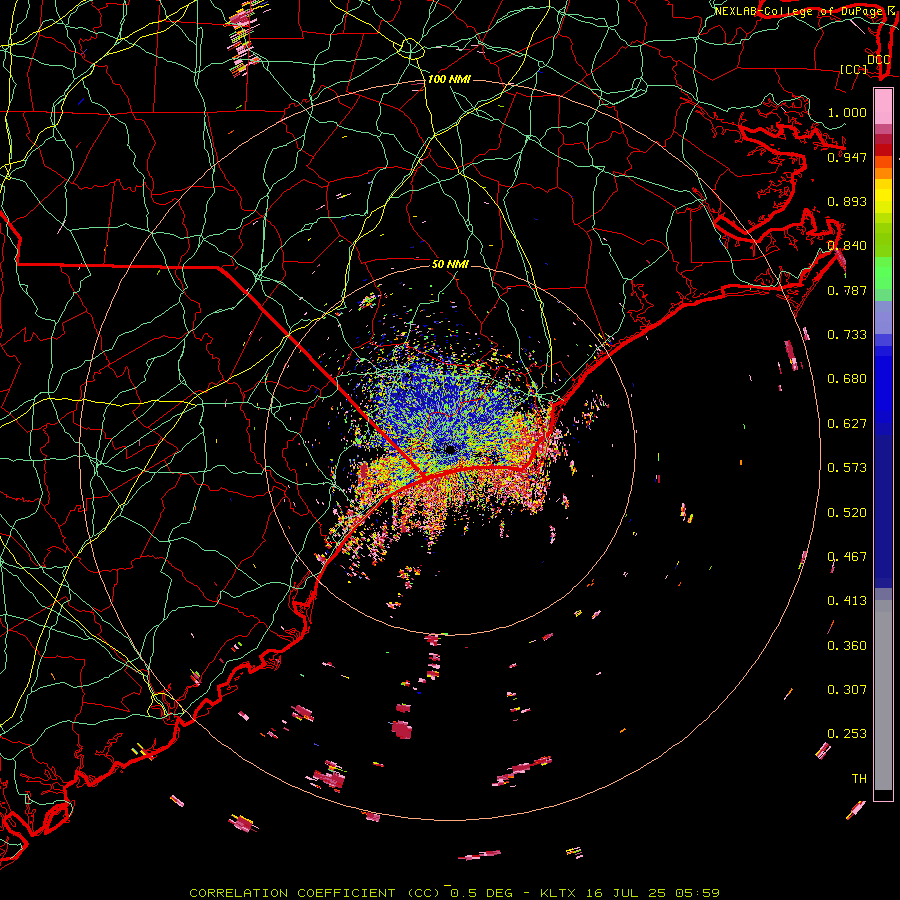Click the 0.840 scale value
Screen dimensions: 900x900
[x=847, y=246]
